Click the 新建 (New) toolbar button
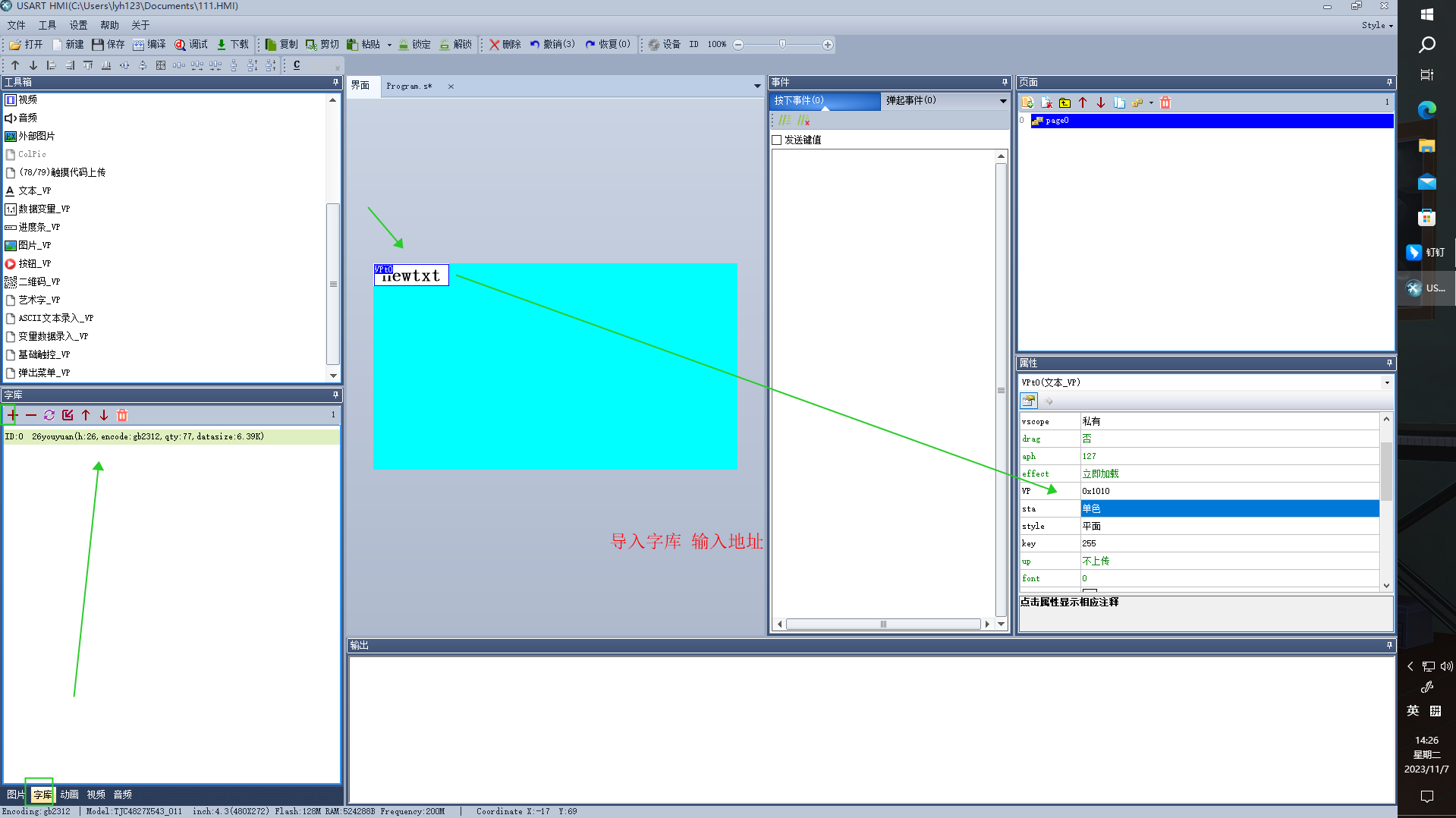 point(68,45)
